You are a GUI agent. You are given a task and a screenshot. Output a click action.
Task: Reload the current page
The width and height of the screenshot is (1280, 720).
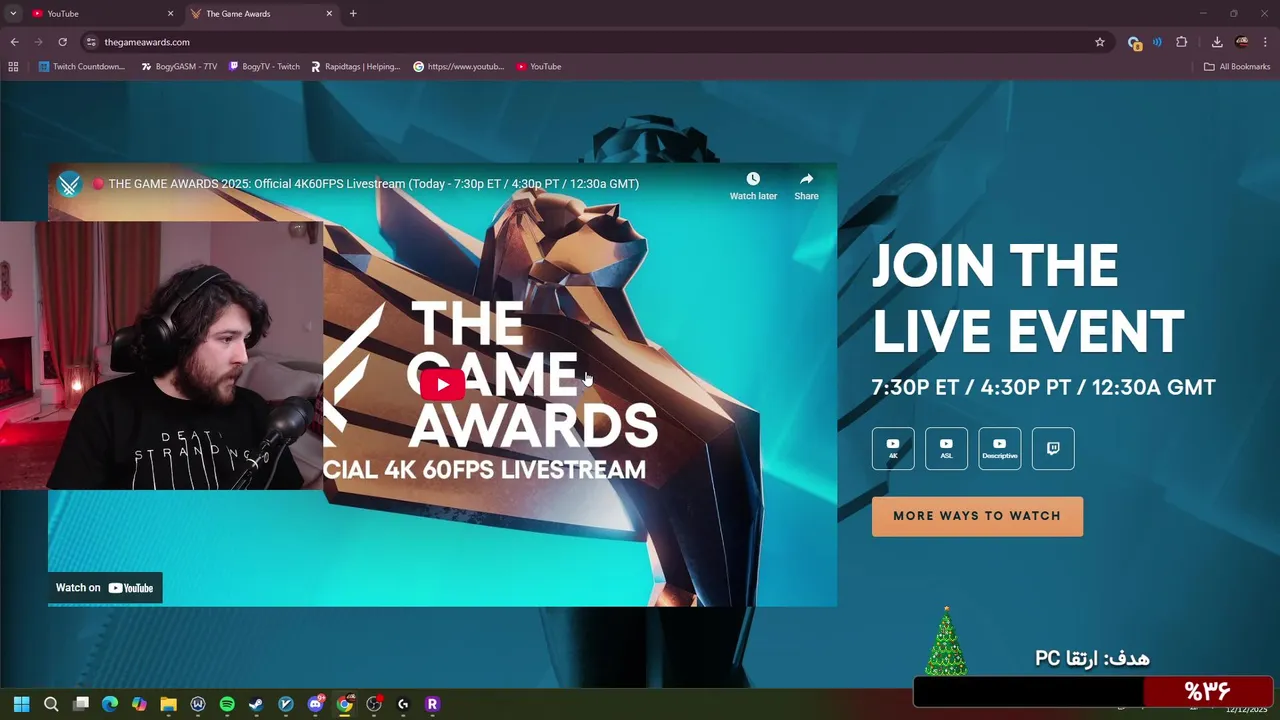click(62, 42)
